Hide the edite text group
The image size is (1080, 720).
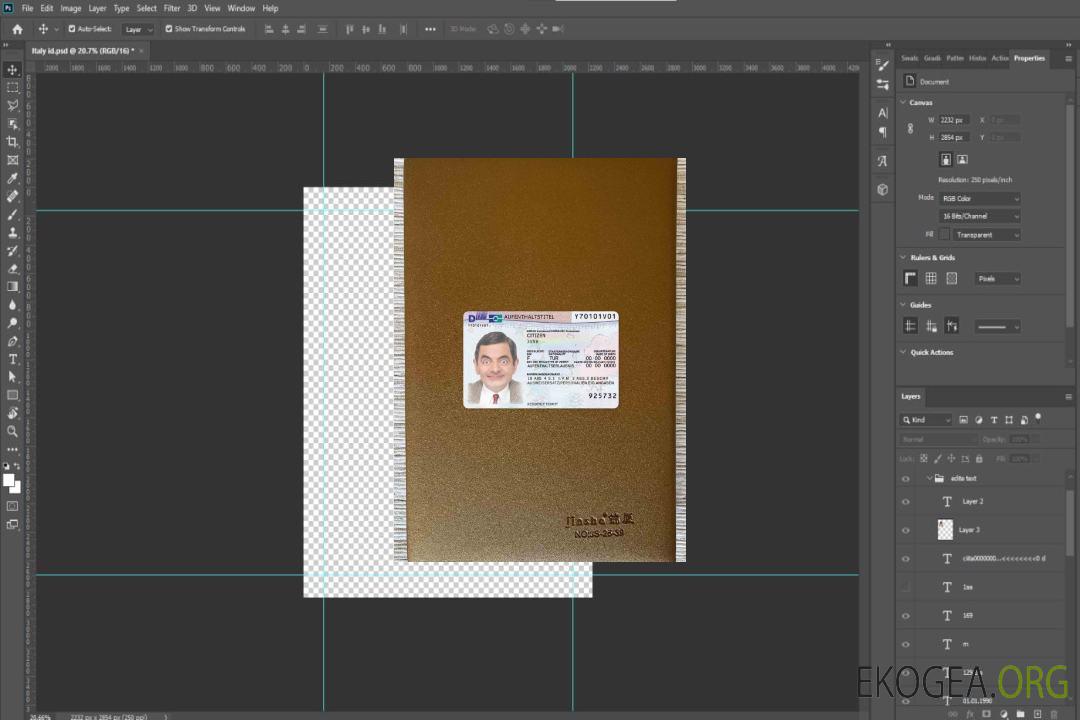click(906, 479)
